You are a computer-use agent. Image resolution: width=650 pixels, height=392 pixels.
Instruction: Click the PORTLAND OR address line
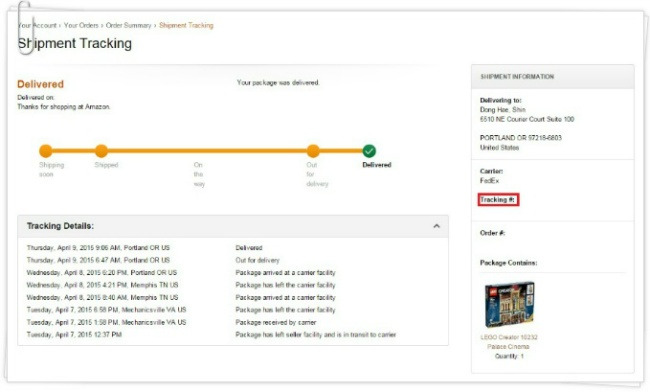(x=521, y=138)
